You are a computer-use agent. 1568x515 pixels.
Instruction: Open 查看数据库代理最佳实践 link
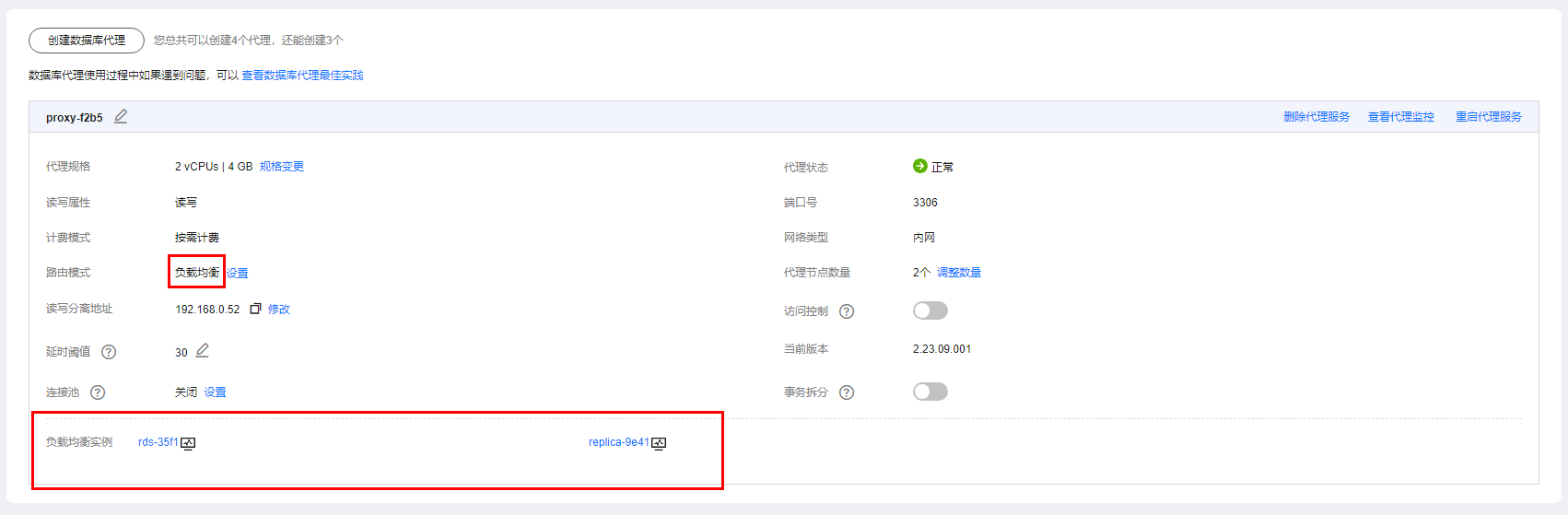point(302,76)
